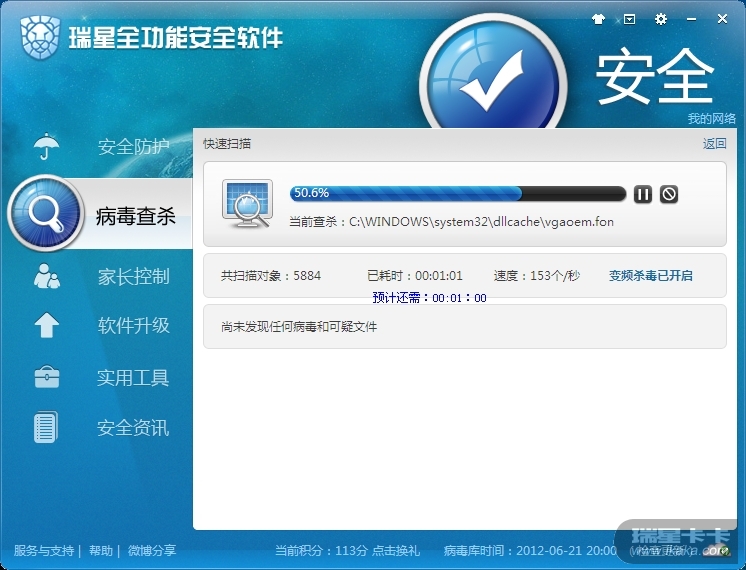Click the scan progress bar at 50.6%
Screen dimensions: 746x570
point(458,194)
